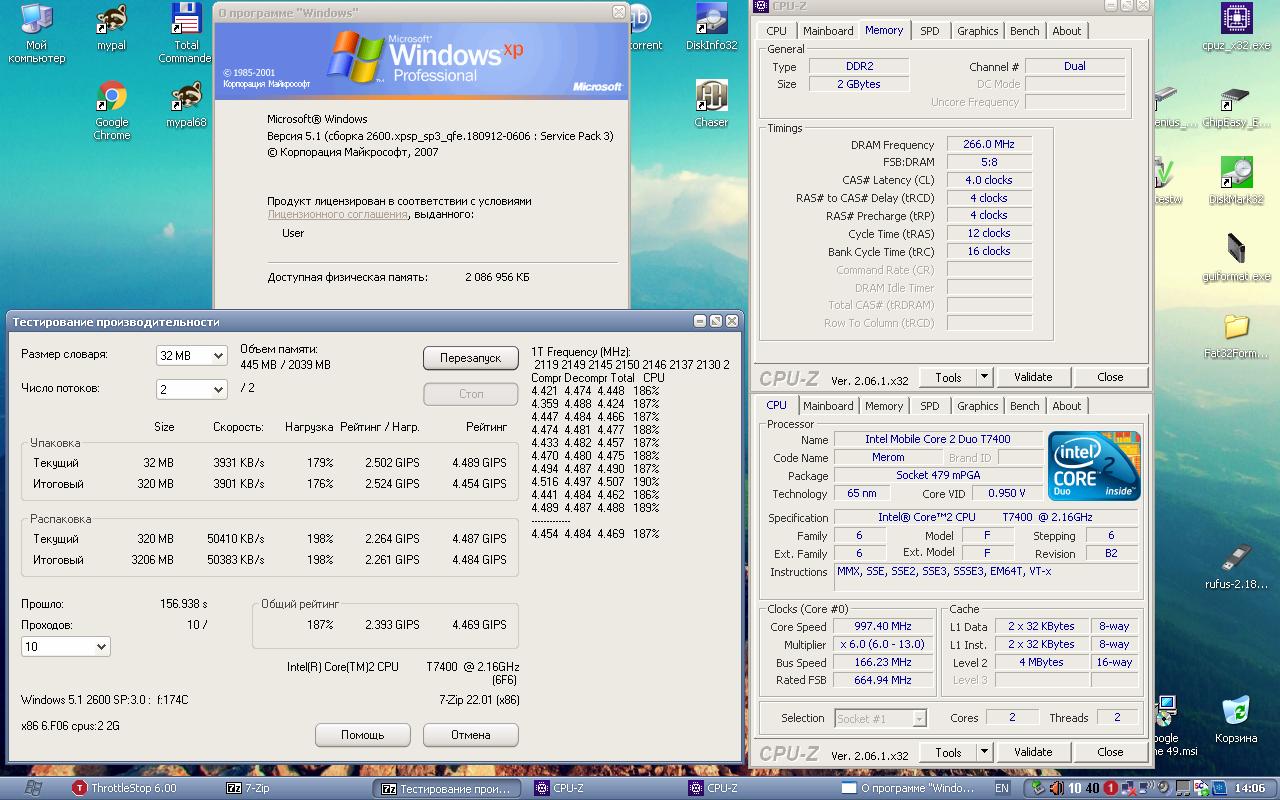The height and width of the screenshot is (800, 1280).
Task: Launch the Google Chrome desktop shortcut
Action: [x=112, y=110]
